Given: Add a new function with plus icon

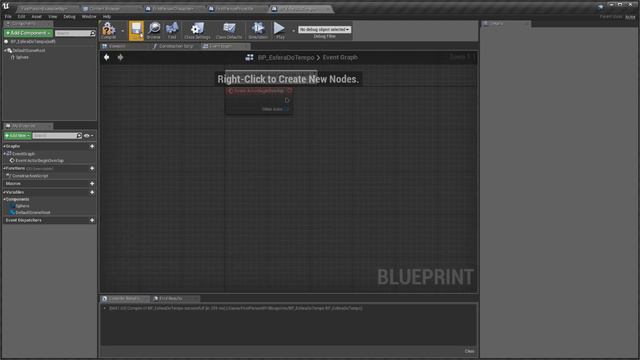Looking at the screenshot, I should point(92,168).
